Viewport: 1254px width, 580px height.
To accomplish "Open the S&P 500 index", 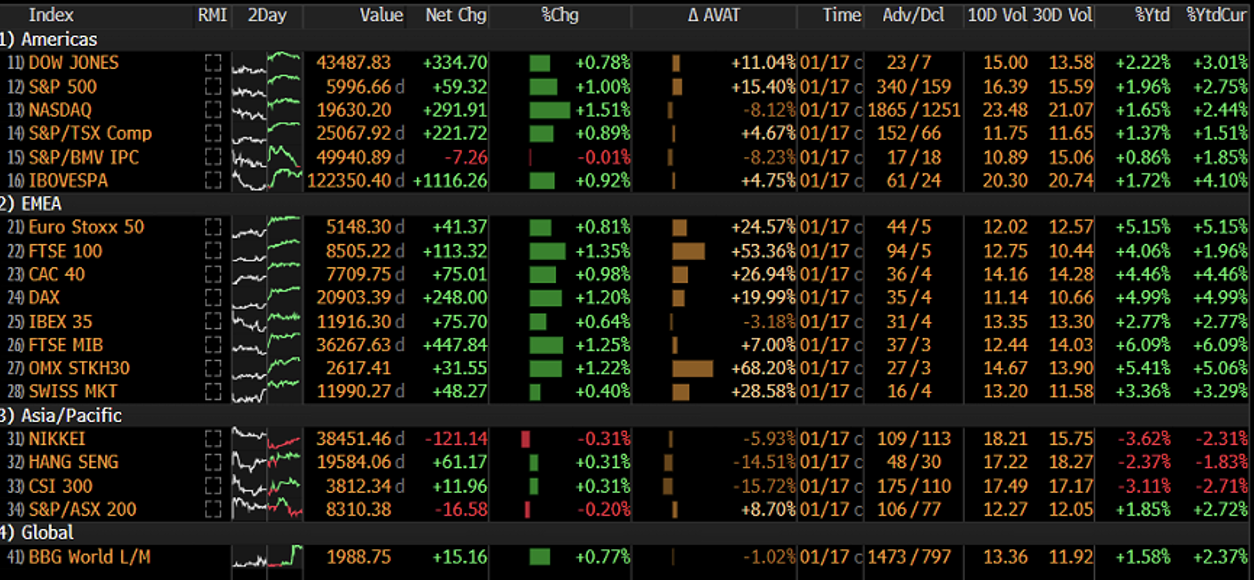I will 62,86.
